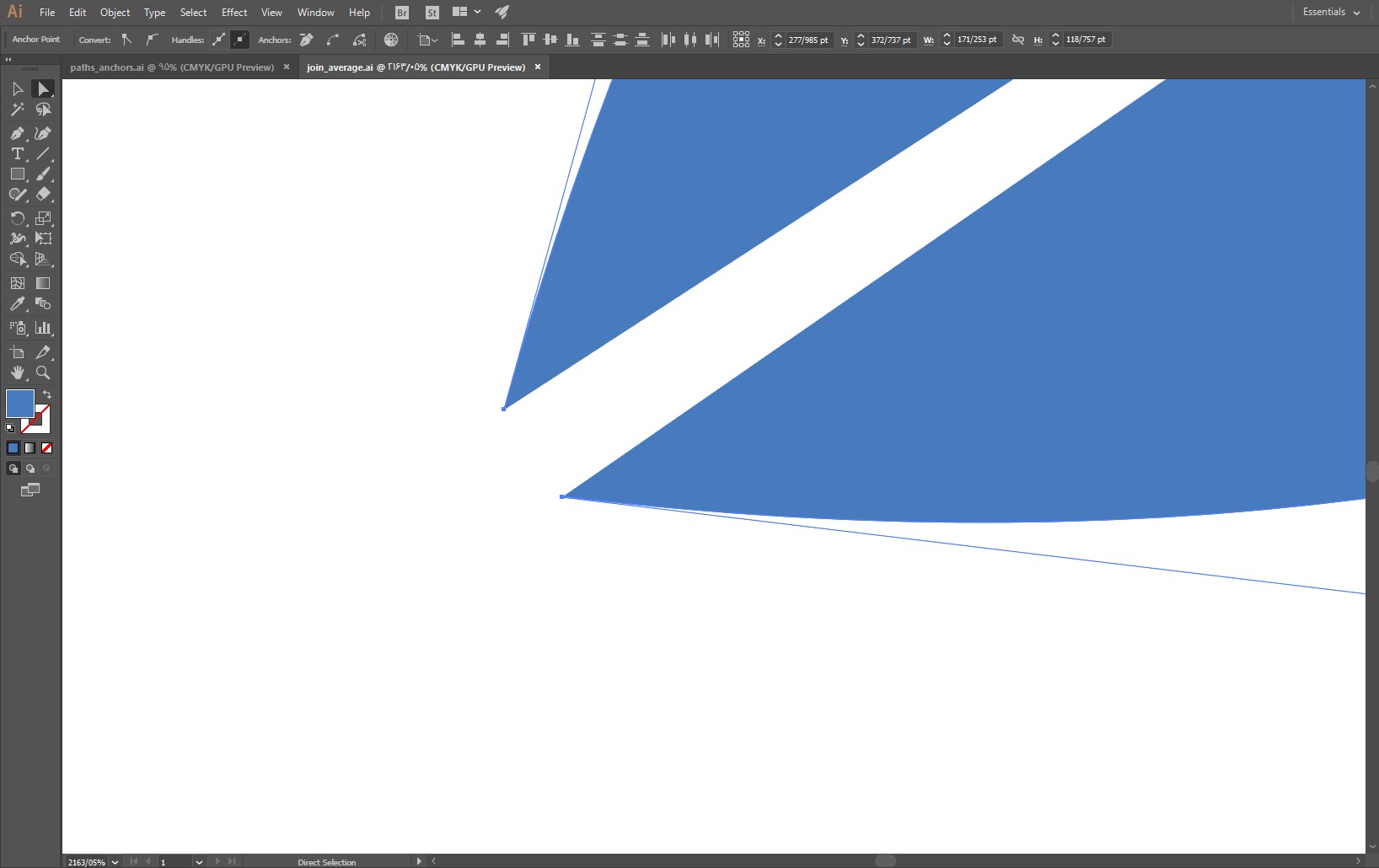Click the blue Fill color swatch
This screenshot has height=868, width=1379.
pyautogui.click(x=20, y=404)
